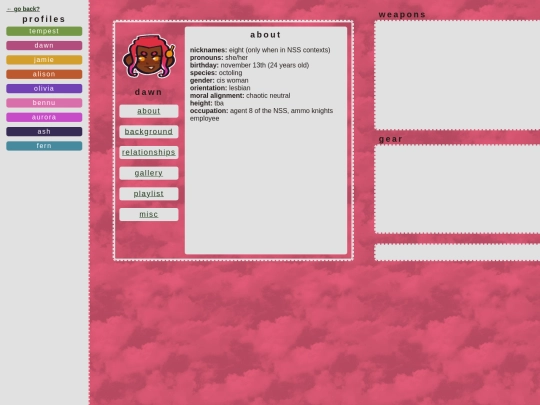Screen dimensions: 540x405
Task: Click the 'gender: cis woman' line
Action: click(219, 80)
